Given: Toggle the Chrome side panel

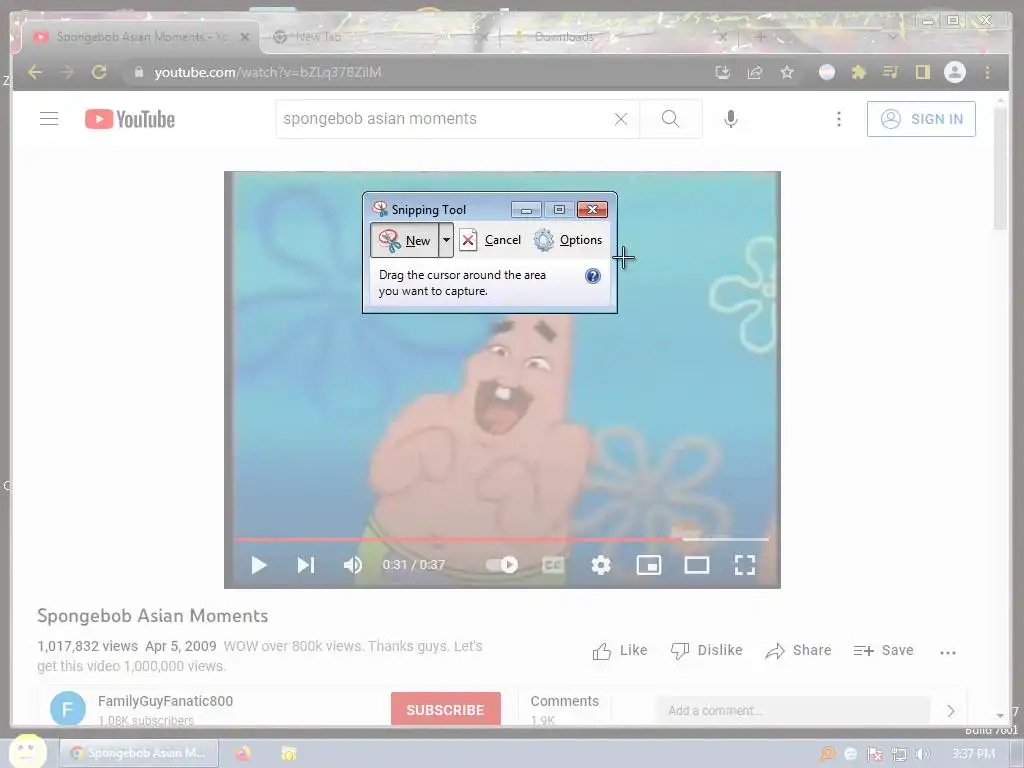Looking at the screenshot, I should coord(923,72).
